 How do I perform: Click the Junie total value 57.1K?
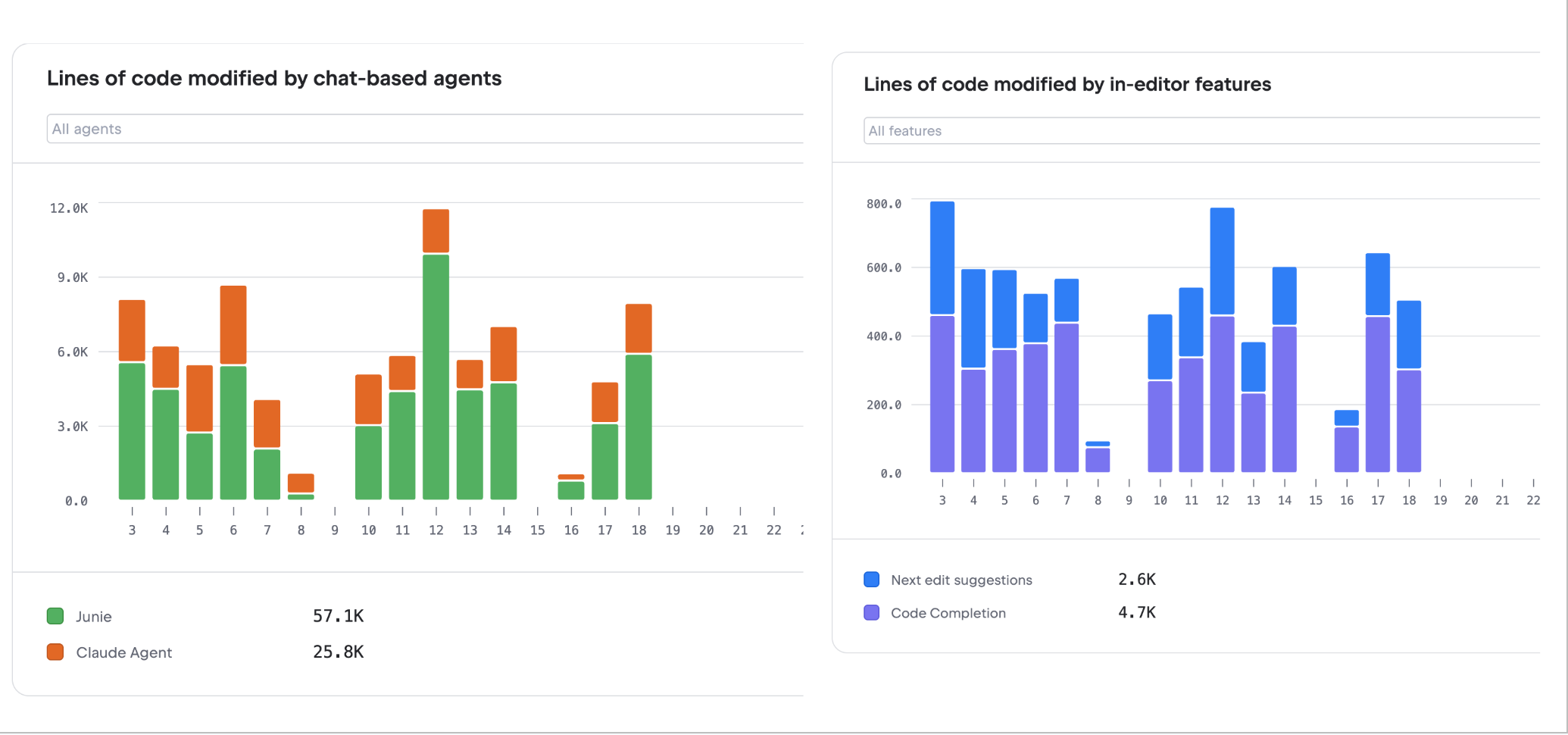339,616
